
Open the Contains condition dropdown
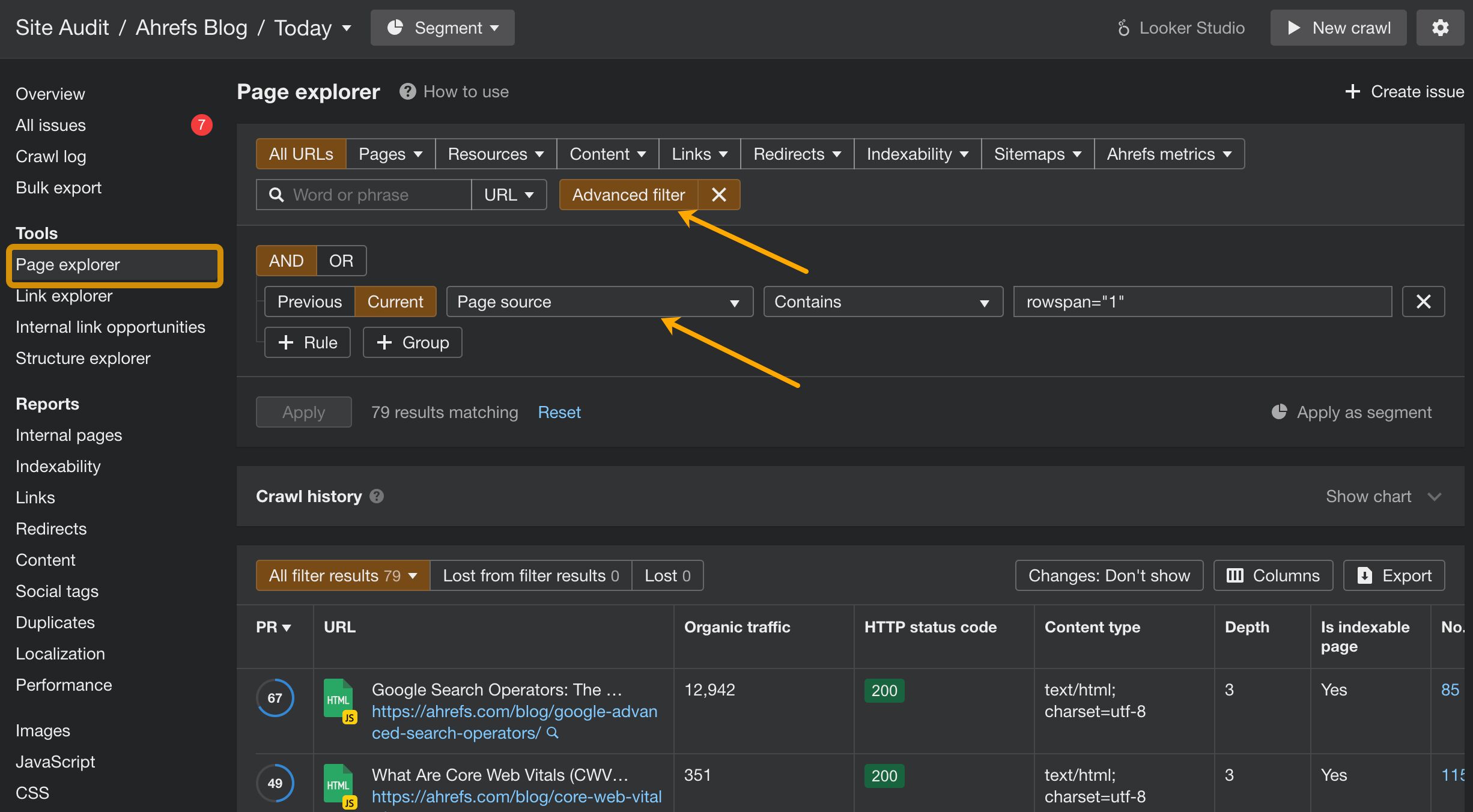coord(882,301)
